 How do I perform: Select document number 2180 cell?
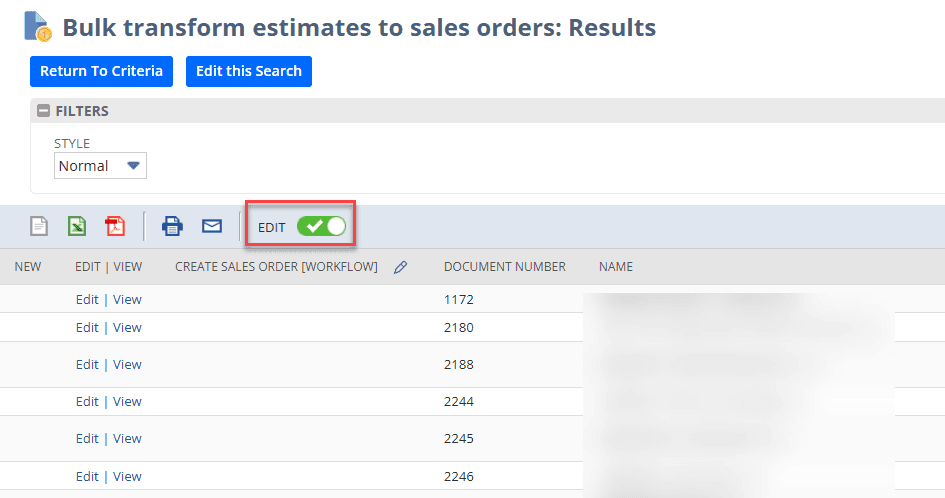(459, 327)
